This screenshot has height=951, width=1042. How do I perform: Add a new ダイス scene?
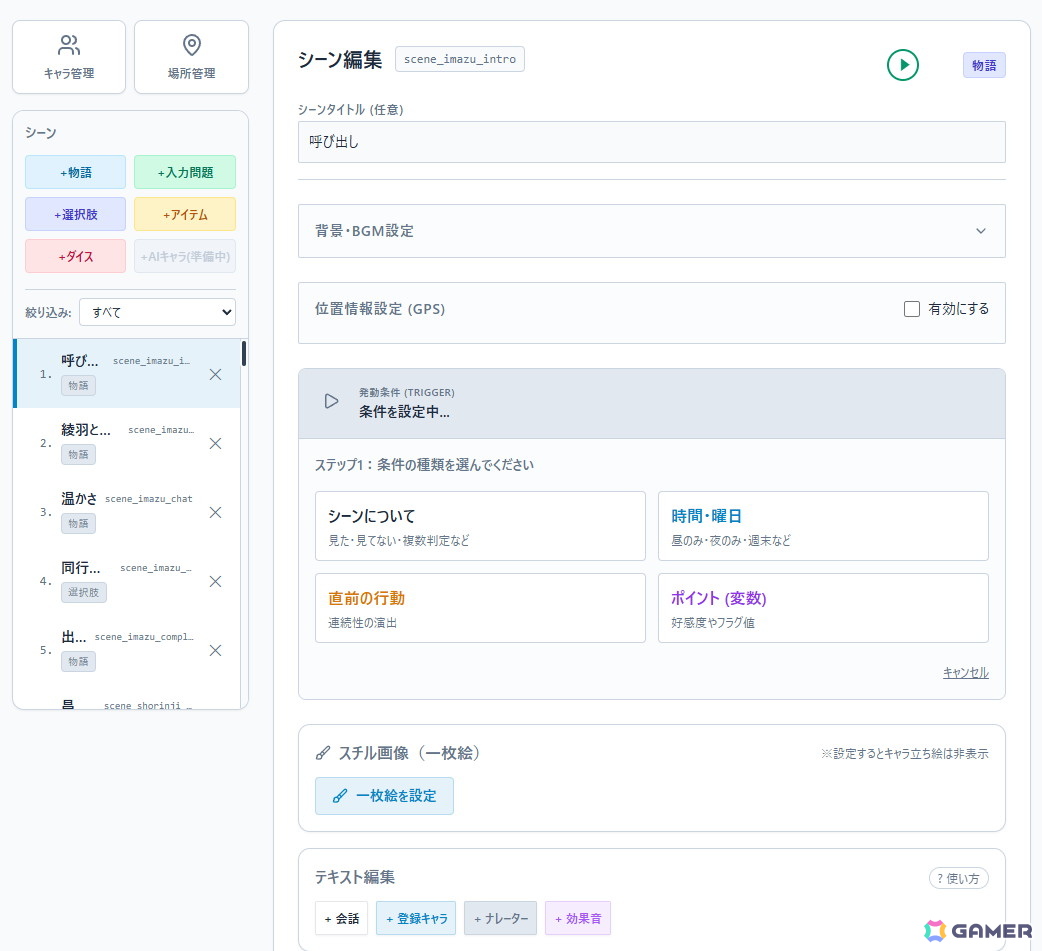pos(75,257)
